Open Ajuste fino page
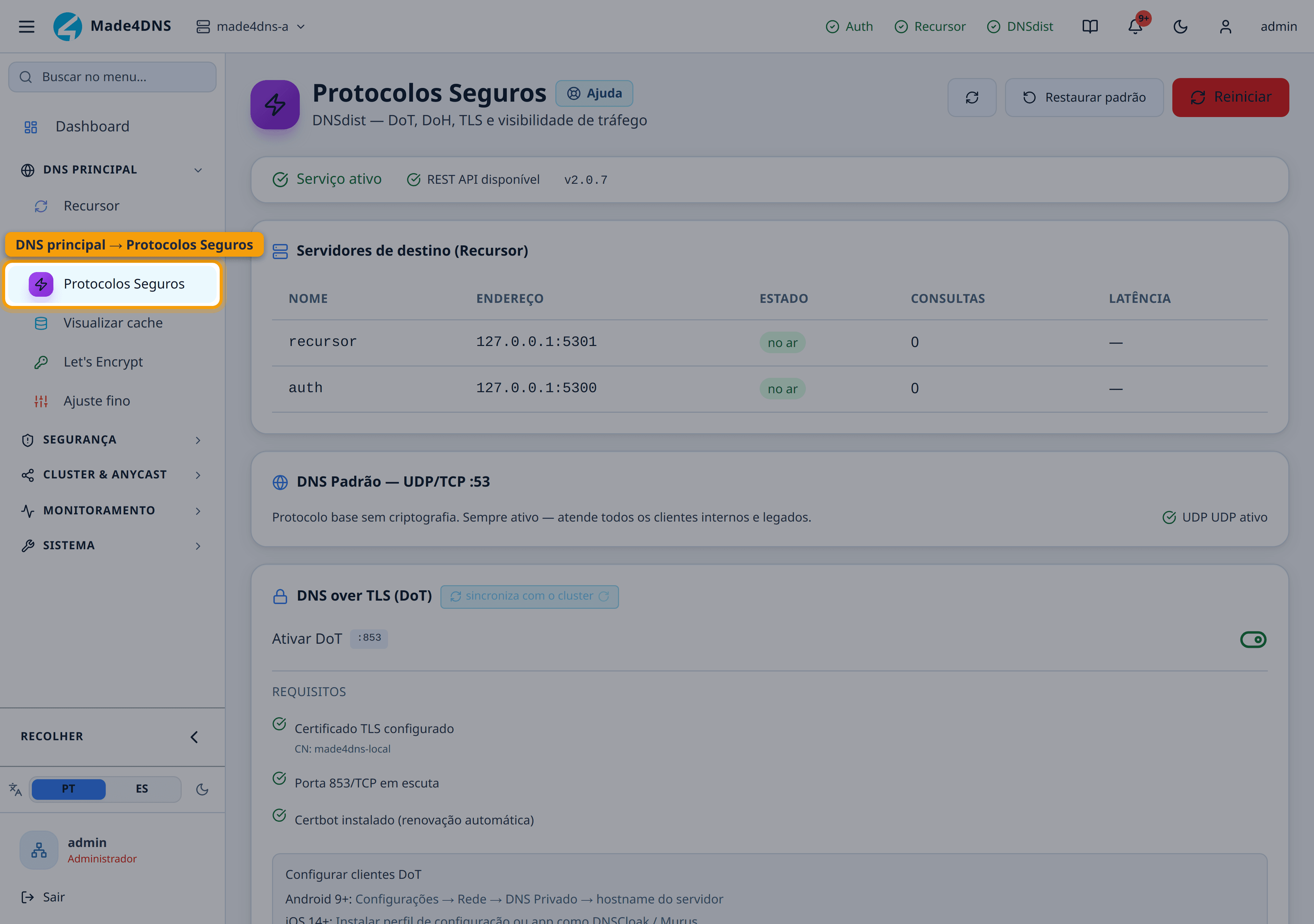This screenshot has width=1314, height=924. coord(112,401)
